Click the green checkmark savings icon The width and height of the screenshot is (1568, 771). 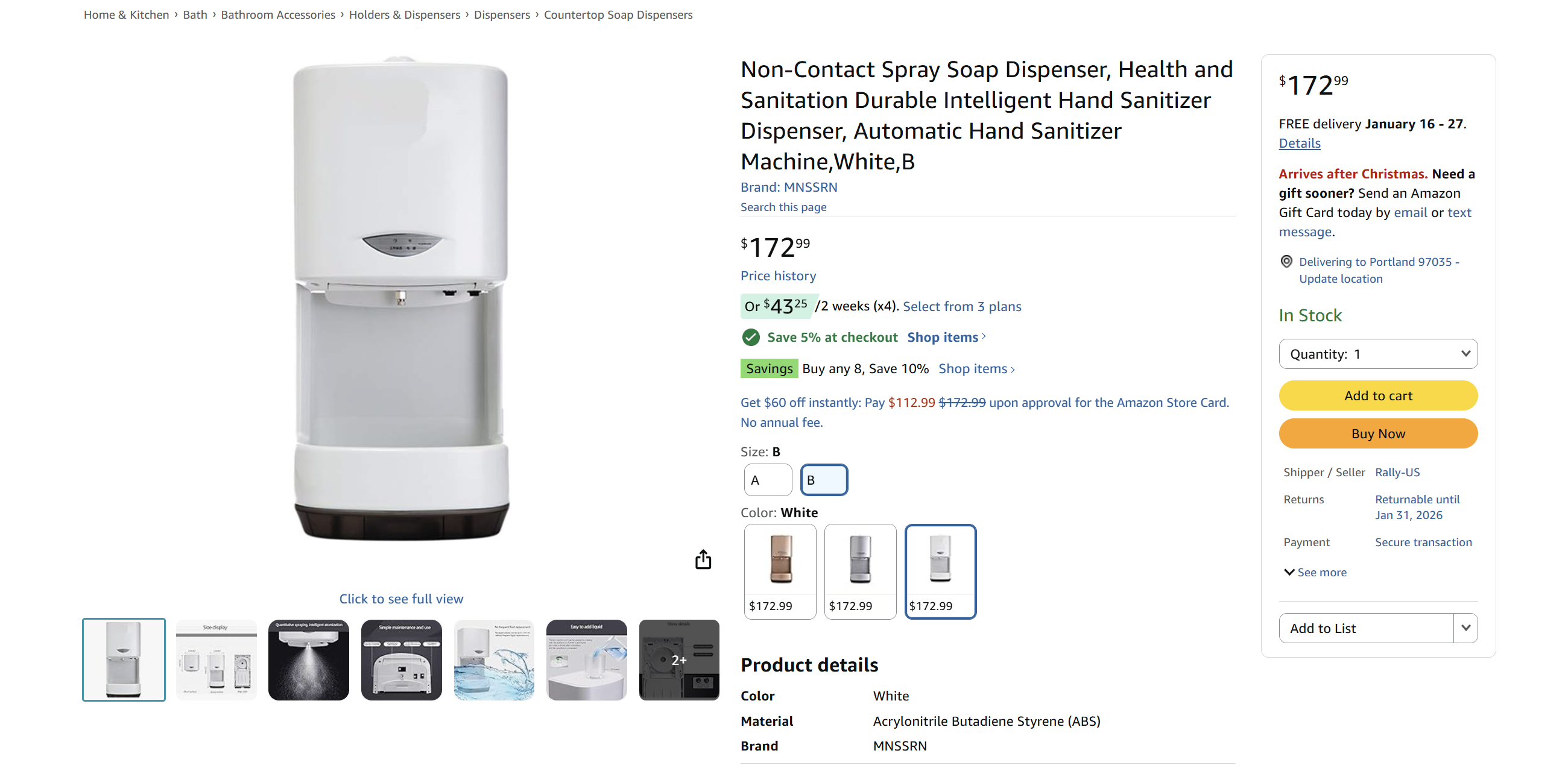(751, 337)
